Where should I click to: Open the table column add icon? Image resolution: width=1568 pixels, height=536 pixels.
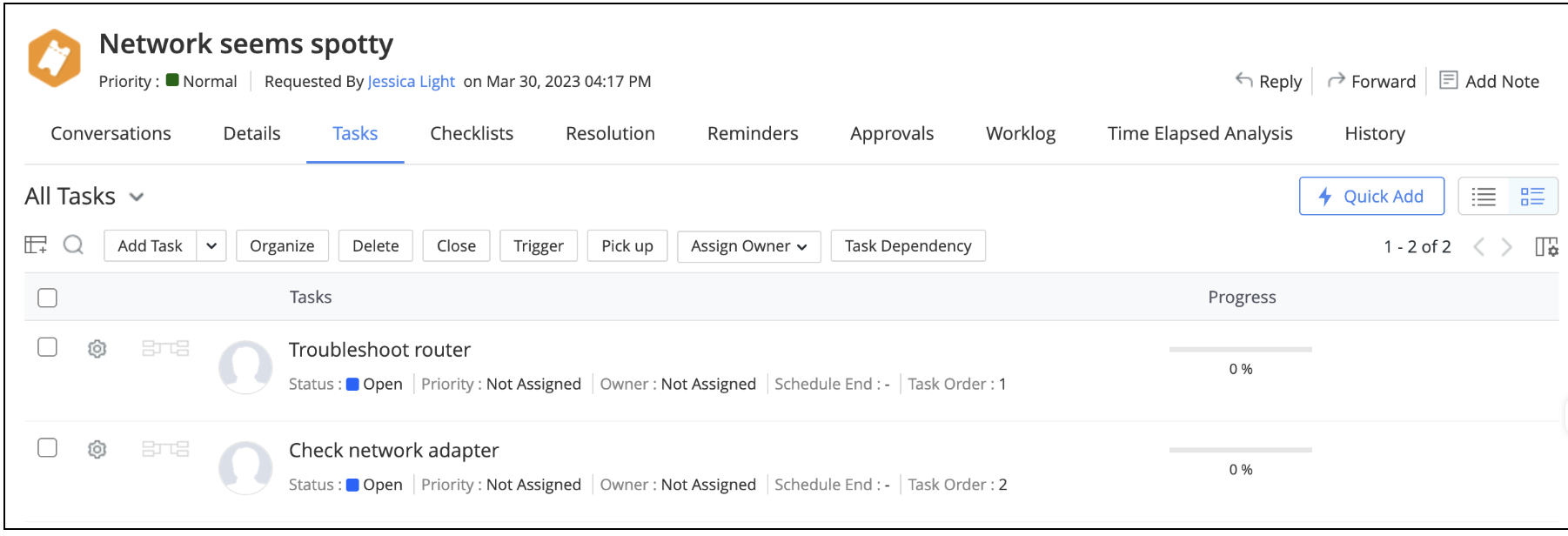click(36, 245)
